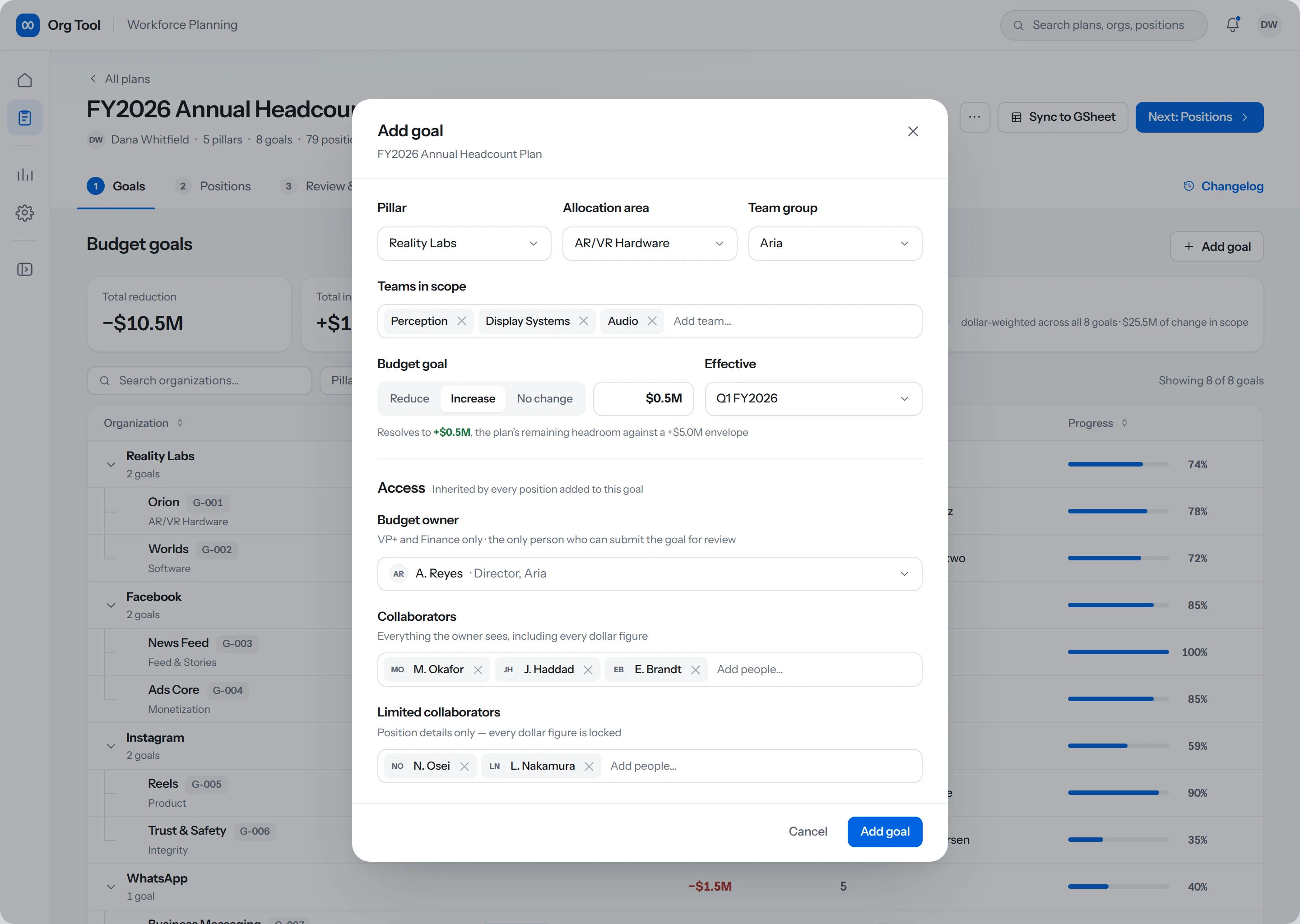Viewport: 1300px width, 924px height.
Task: Select the Increase budget goal option
Action: click(473, 399)
